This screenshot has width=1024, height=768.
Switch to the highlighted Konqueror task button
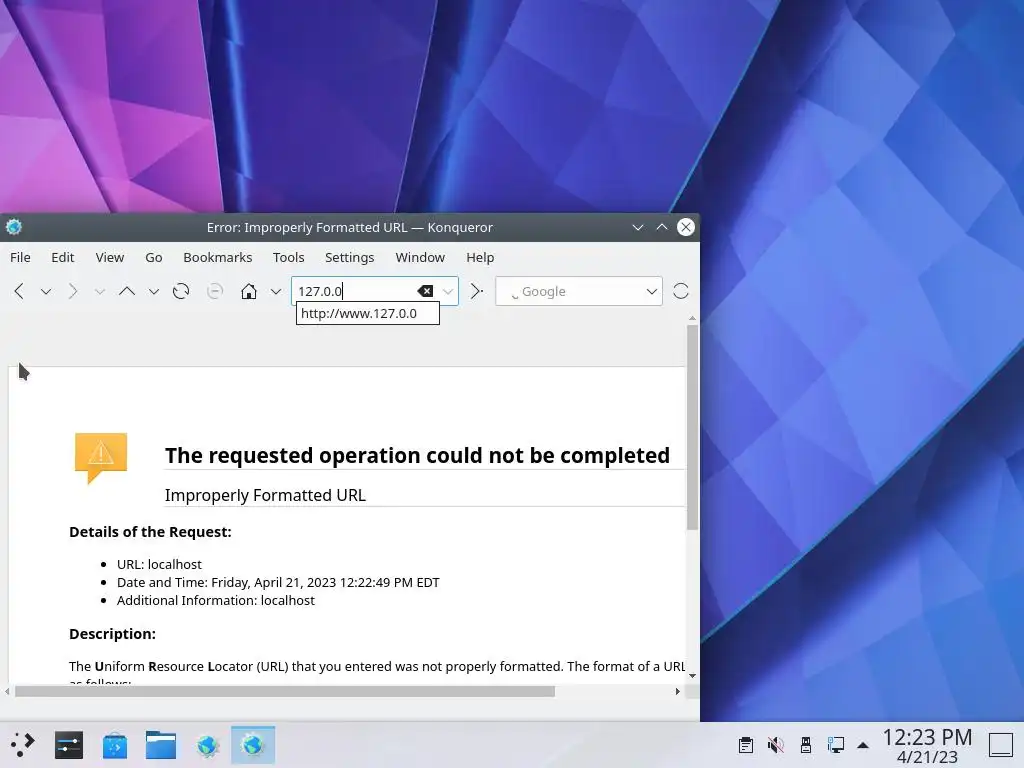pyautogui.click(x=253, y=744)
